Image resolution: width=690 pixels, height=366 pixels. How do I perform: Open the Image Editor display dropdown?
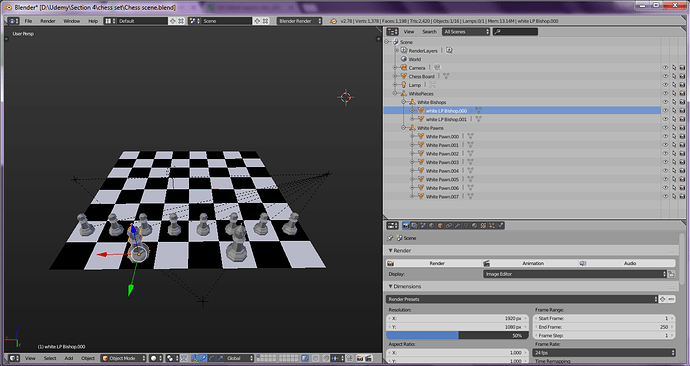575,274
